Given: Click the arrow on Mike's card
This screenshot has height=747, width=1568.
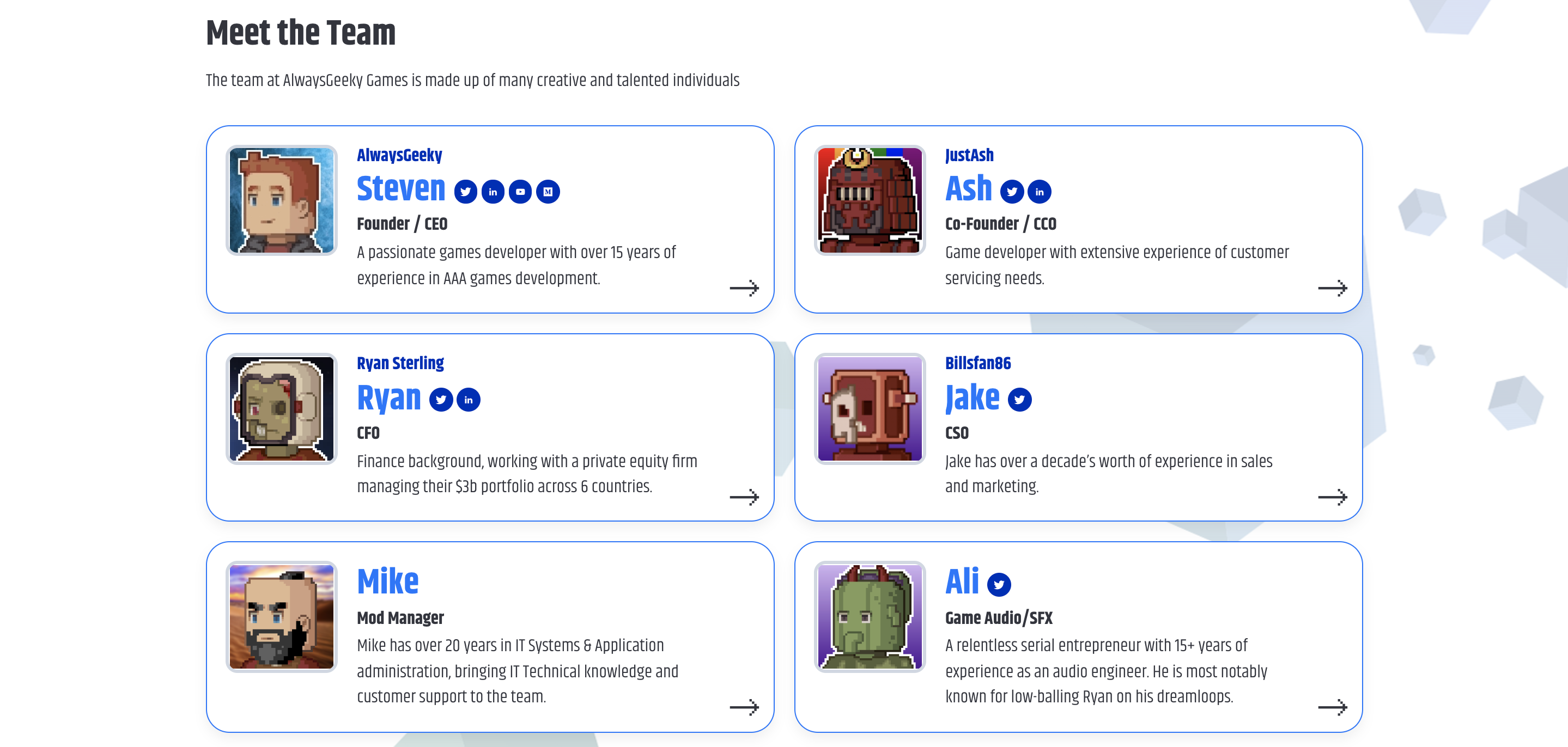Looking at the screenshot, I should pyautogui.click(x=744, y=707).
